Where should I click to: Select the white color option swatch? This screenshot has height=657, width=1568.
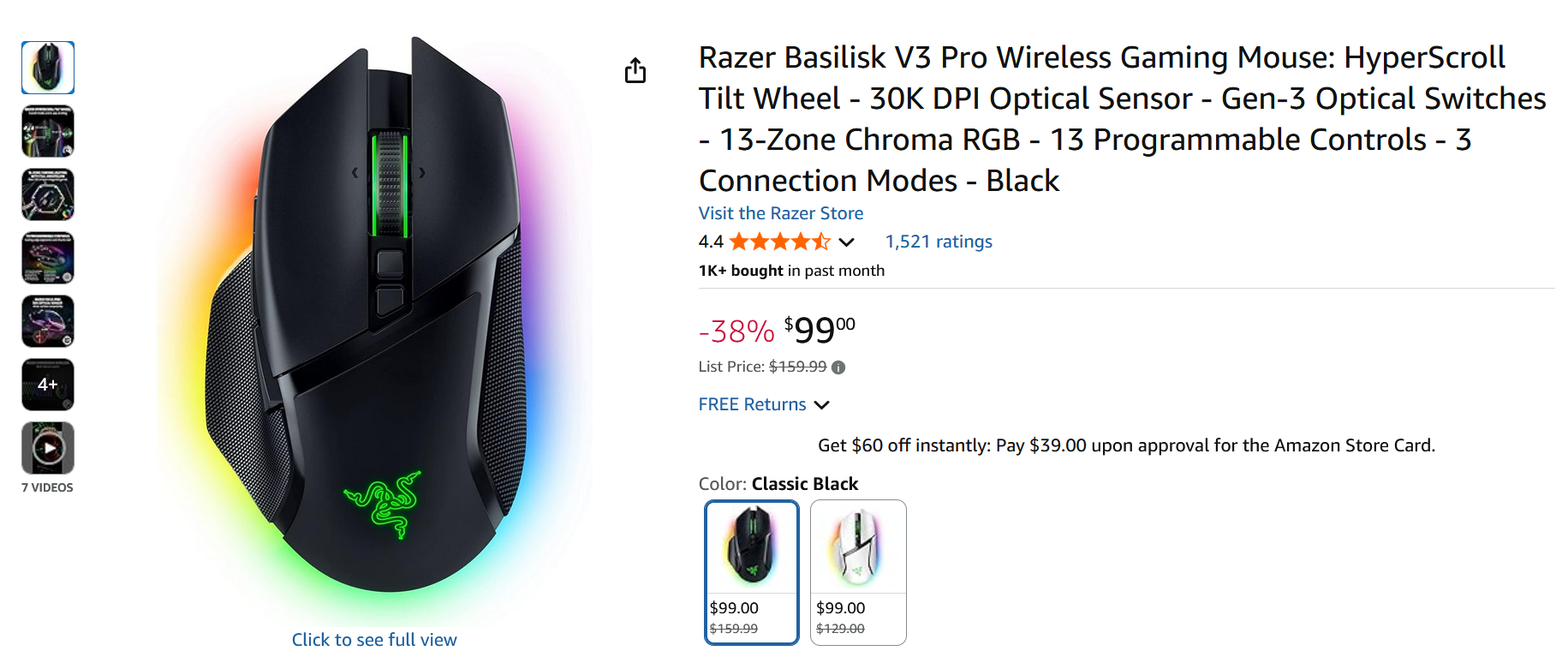[858, 572]
